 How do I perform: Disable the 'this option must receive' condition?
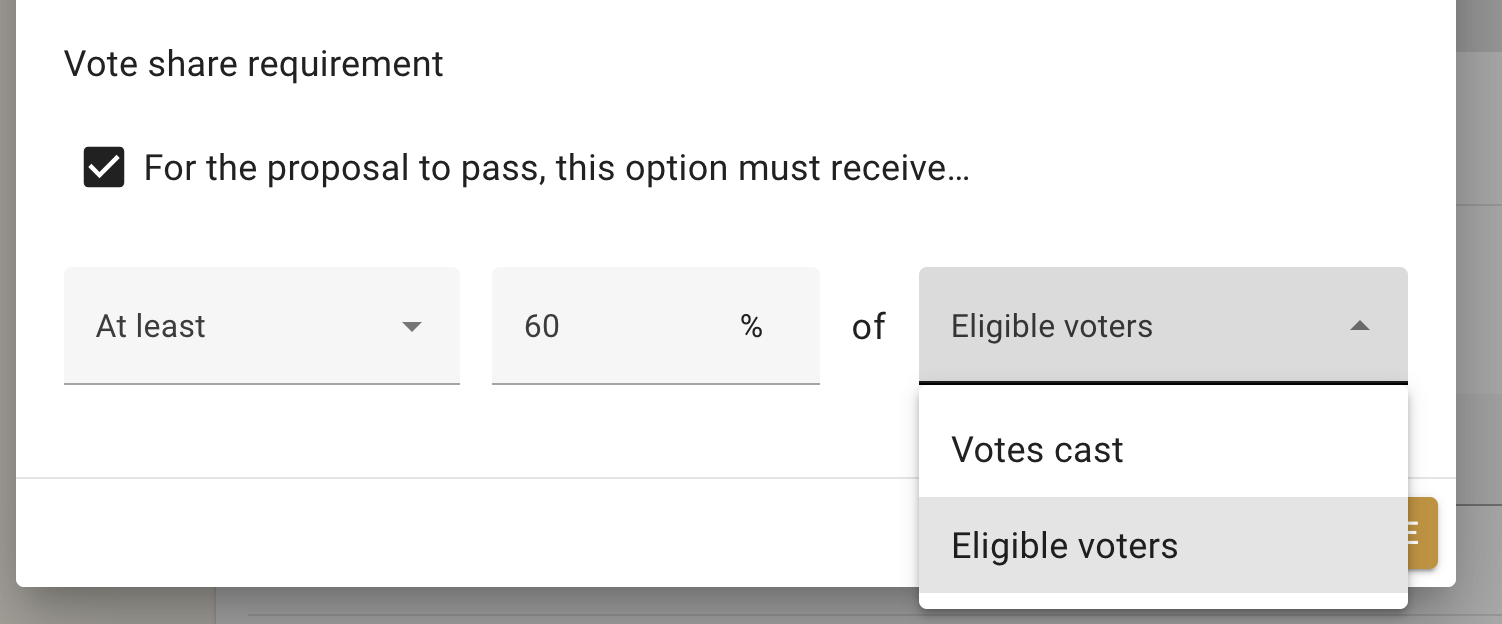(x=103, y=167)
